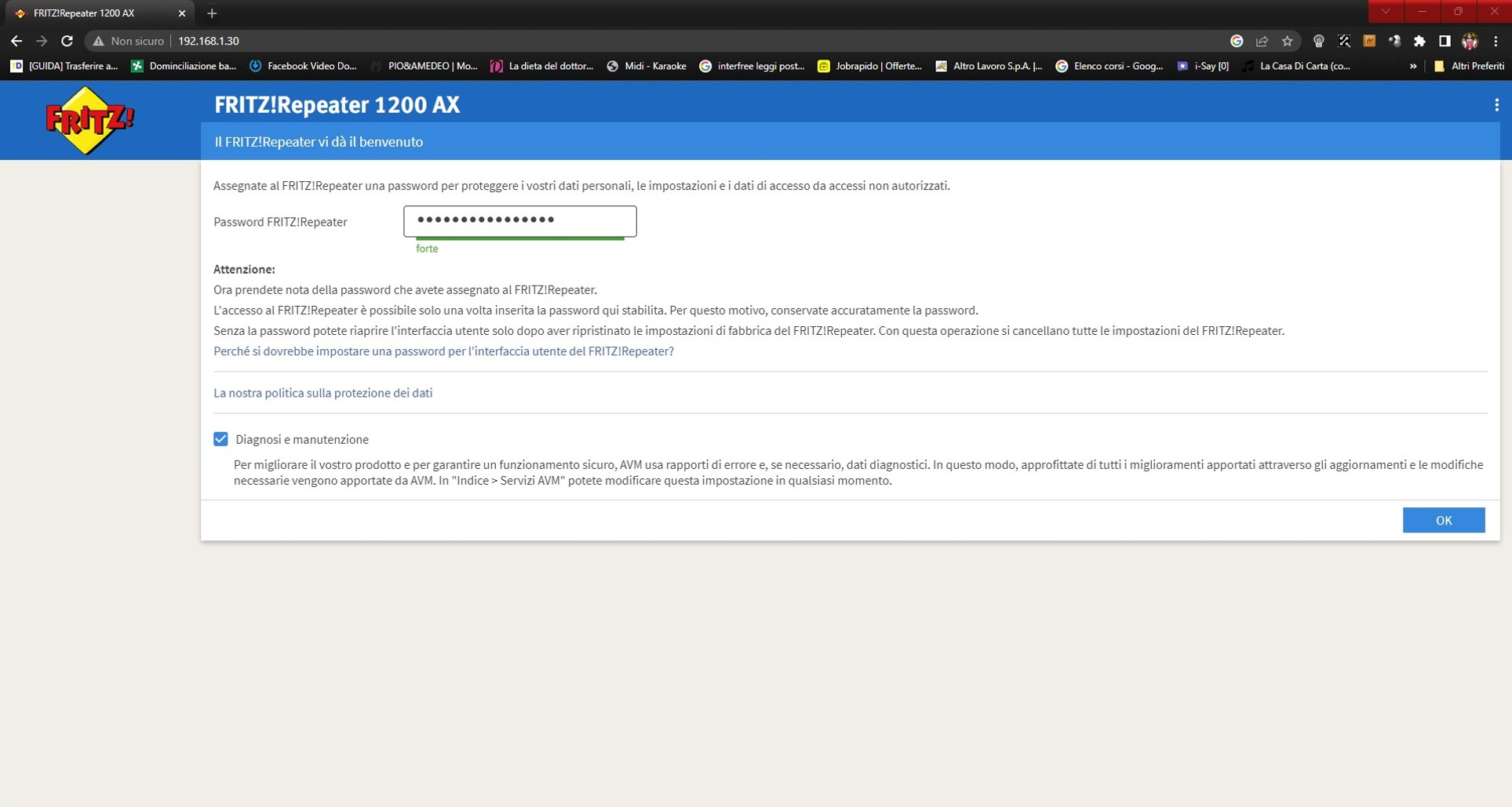The image size is (1512, 807).
Task: Select the FRITZ!Repeater 1200 AX tab
Action: (x=100, y=13)
